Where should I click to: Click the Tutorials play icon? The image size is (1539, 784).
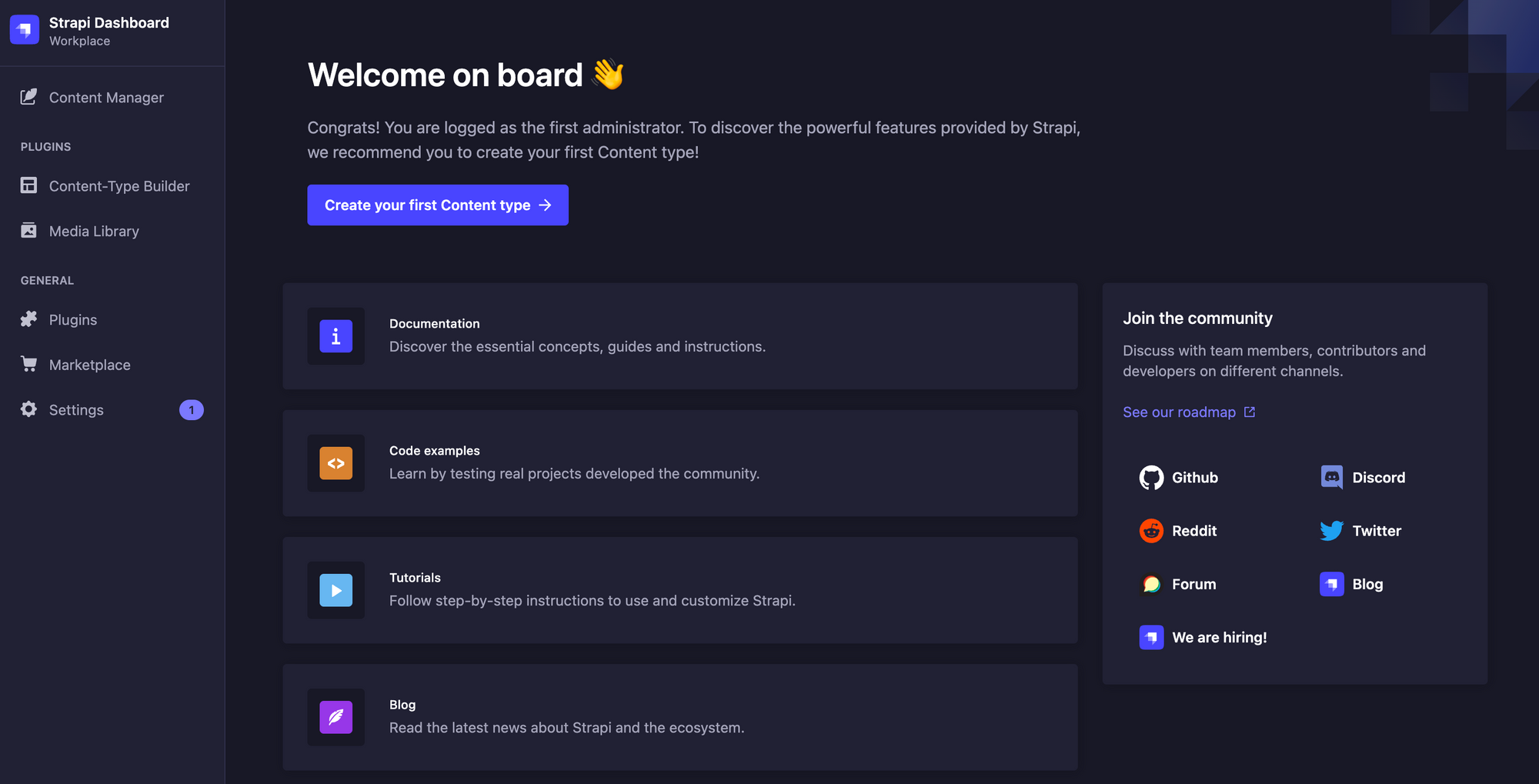336,590
